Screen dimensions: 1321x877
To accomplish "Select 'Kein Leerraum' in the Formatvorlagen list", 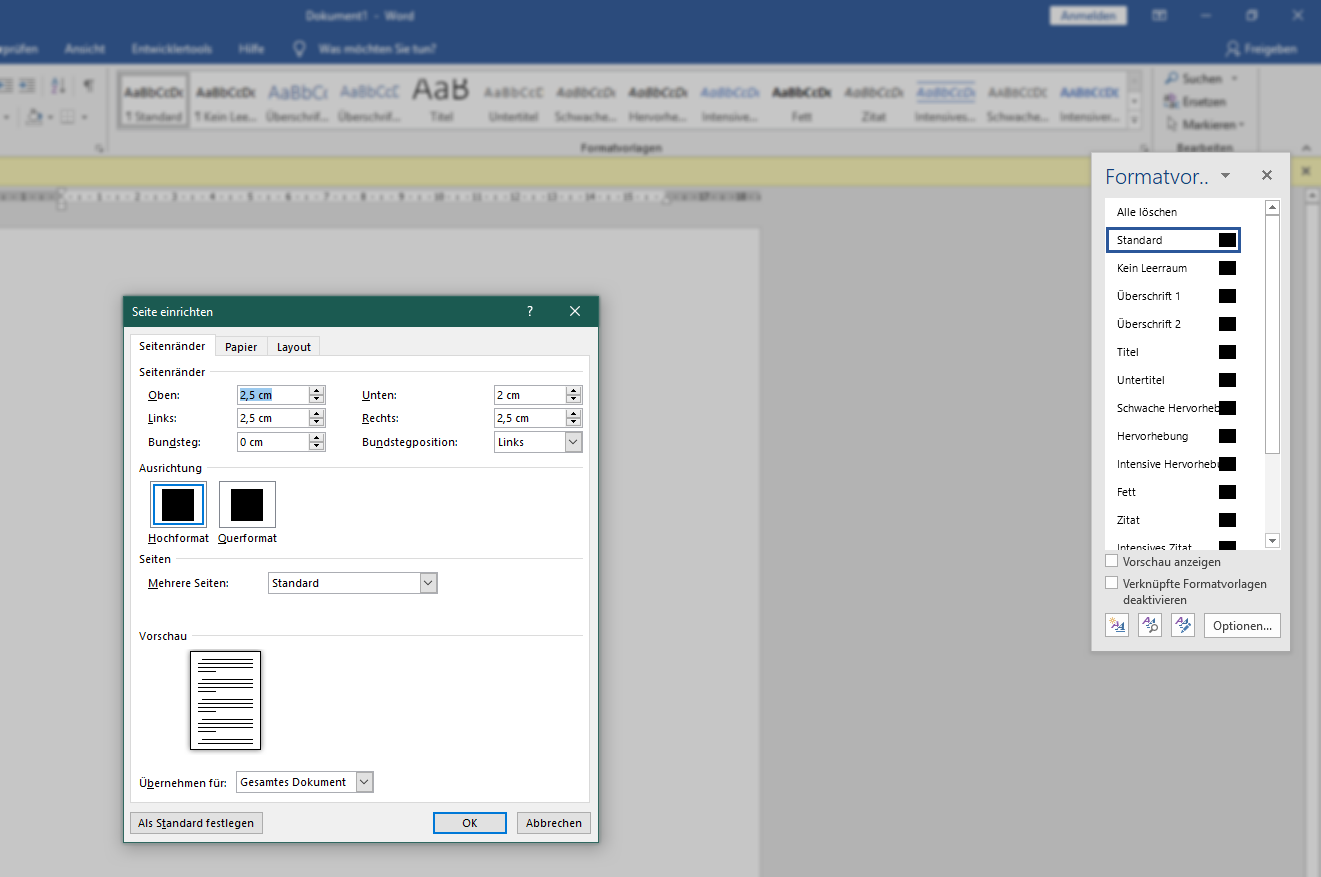I will click(1173, 268).
